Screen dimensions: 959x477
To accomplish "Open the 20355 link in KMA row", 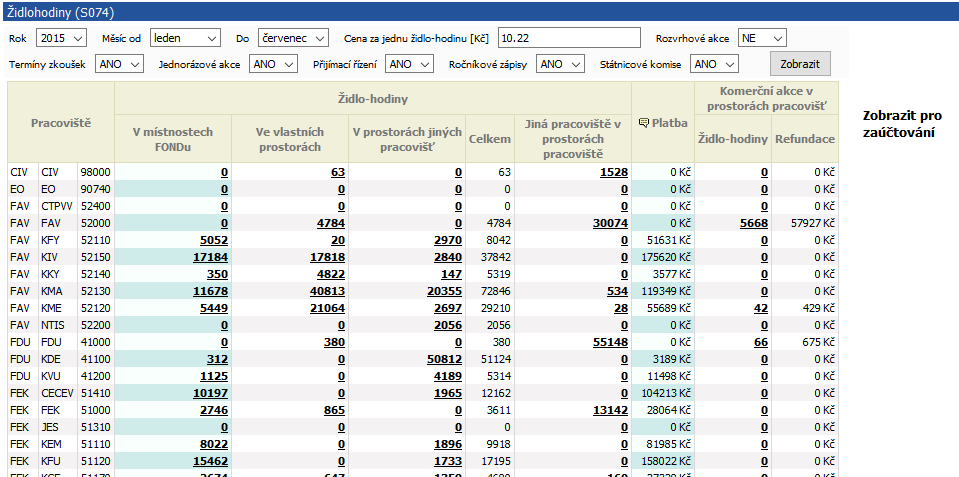I will coord(445,291).
